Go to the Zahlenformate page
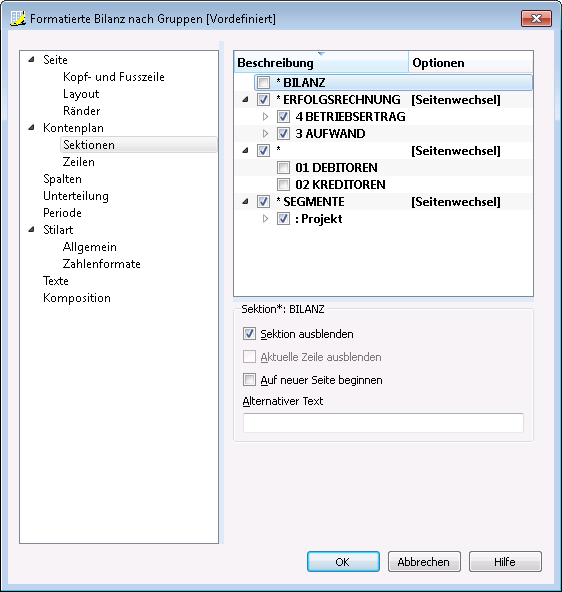 click(102, 264)
